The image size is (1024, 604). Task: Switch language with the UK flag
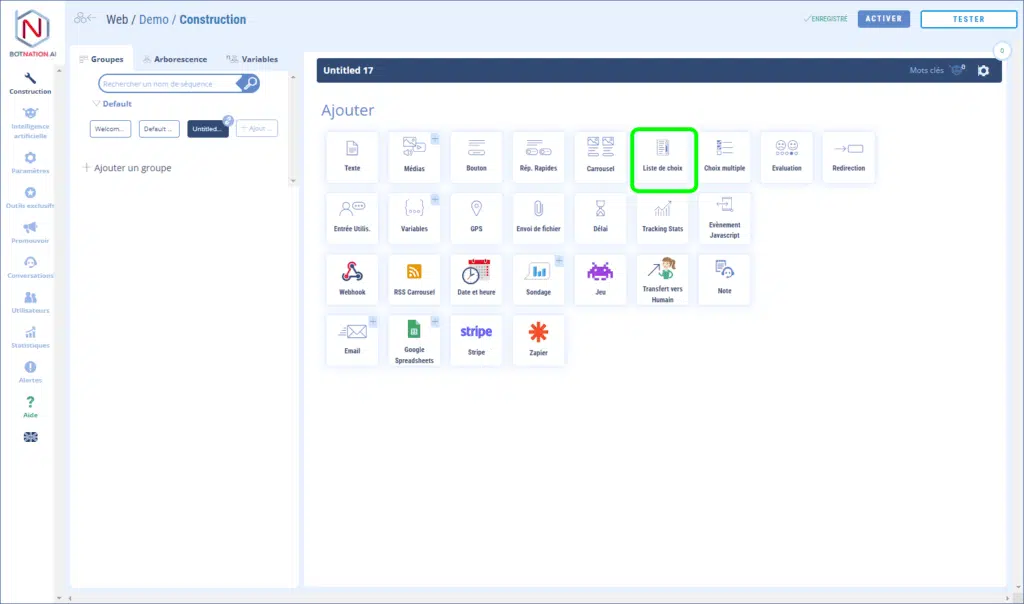click(30, 437)
